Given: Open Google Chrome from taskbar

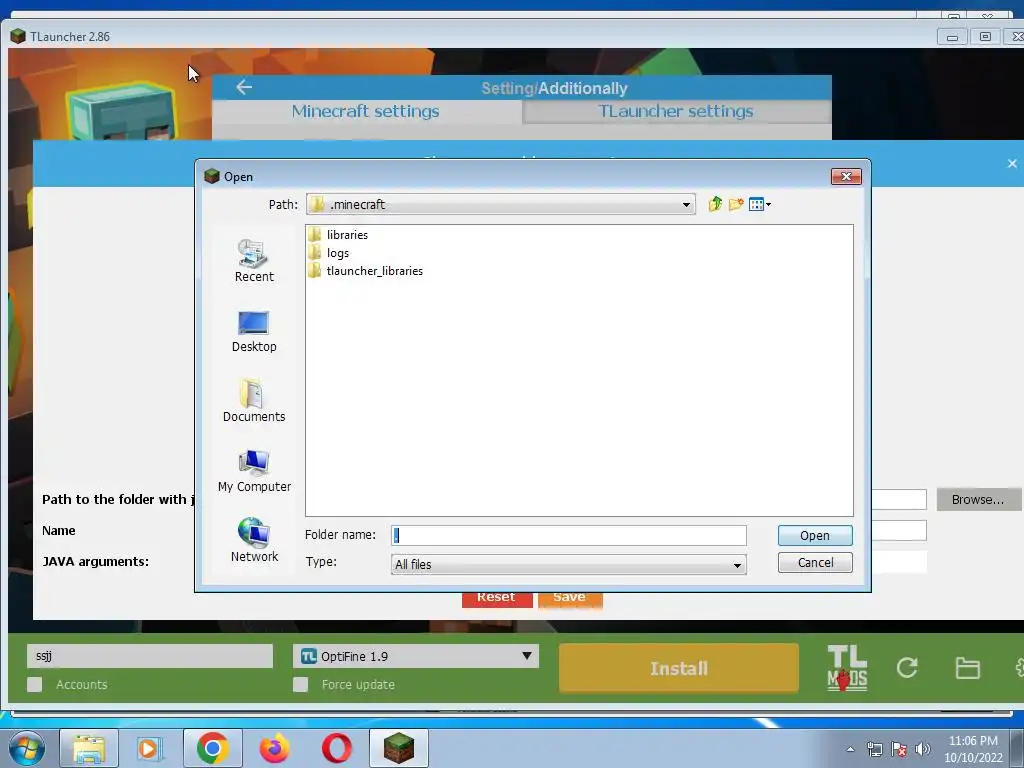Looking at the screenshot, I should click(212, 748).
